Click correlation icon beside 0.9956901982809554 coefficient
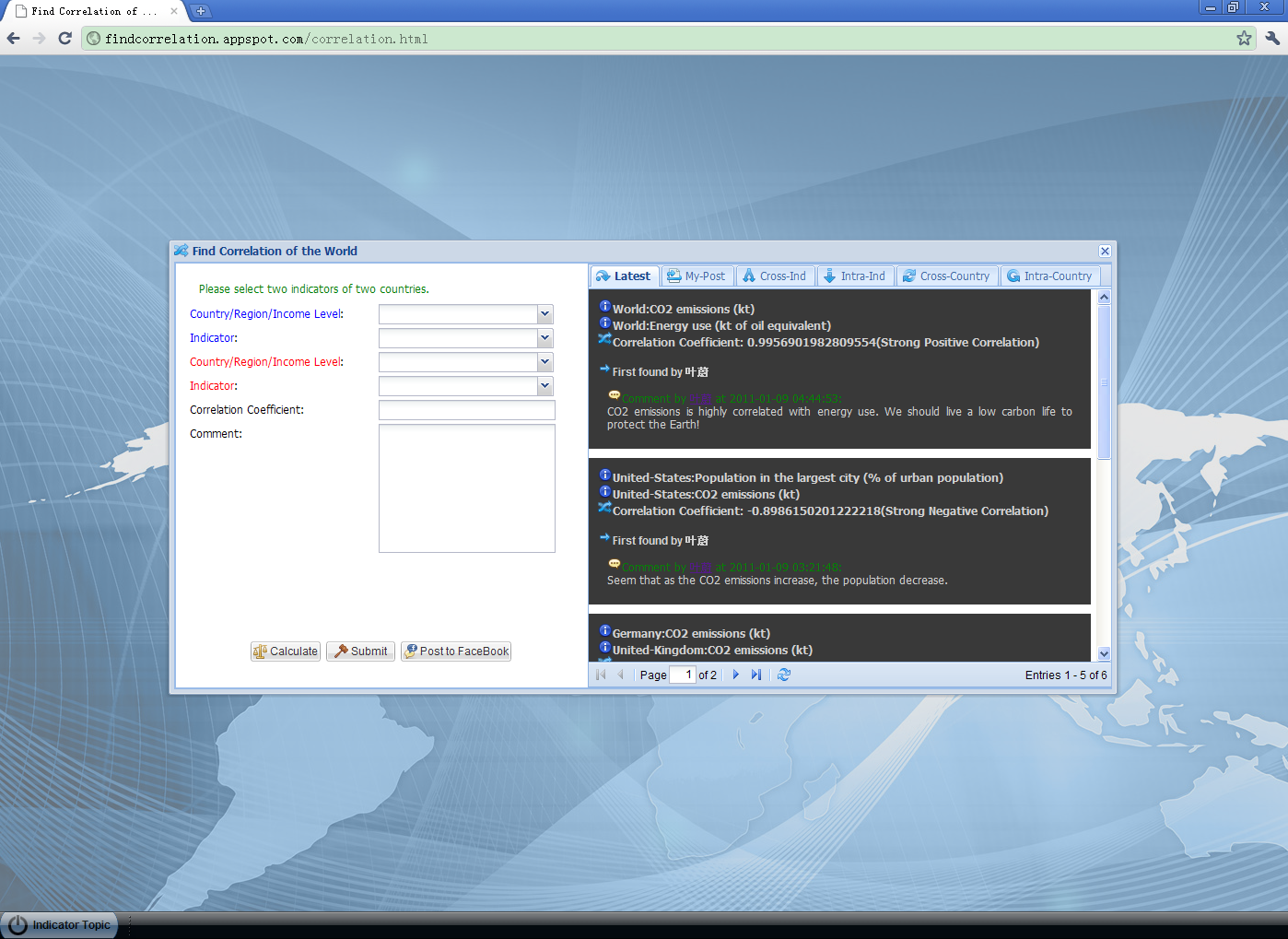Image resolution: width=1288 pixels, height=939 pixels. [x=605, y=339]
